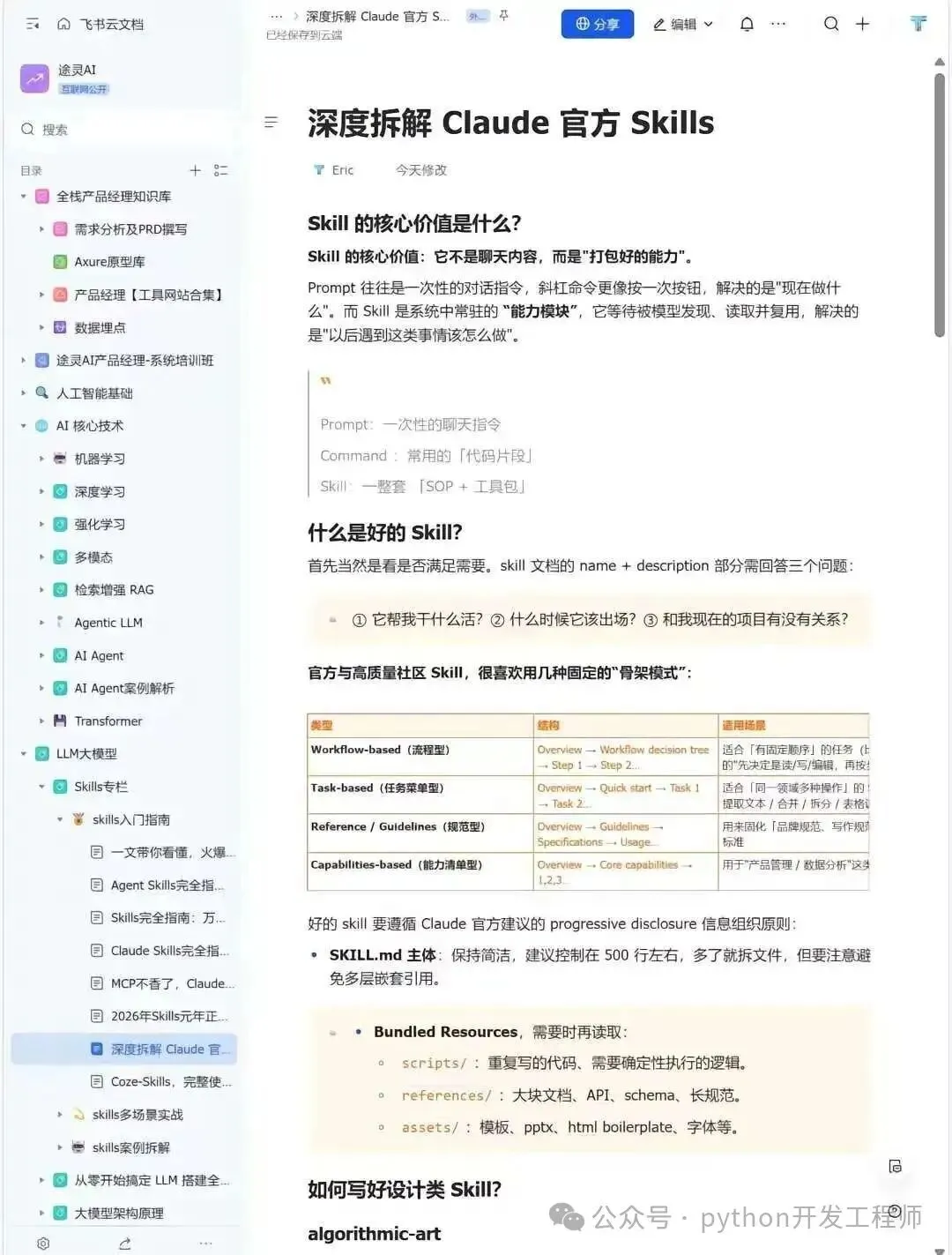Image resolution: width=952 pixels, height=1255 pixels.
Task: Expand the 数据埋点 node
Action: point(41,327)
